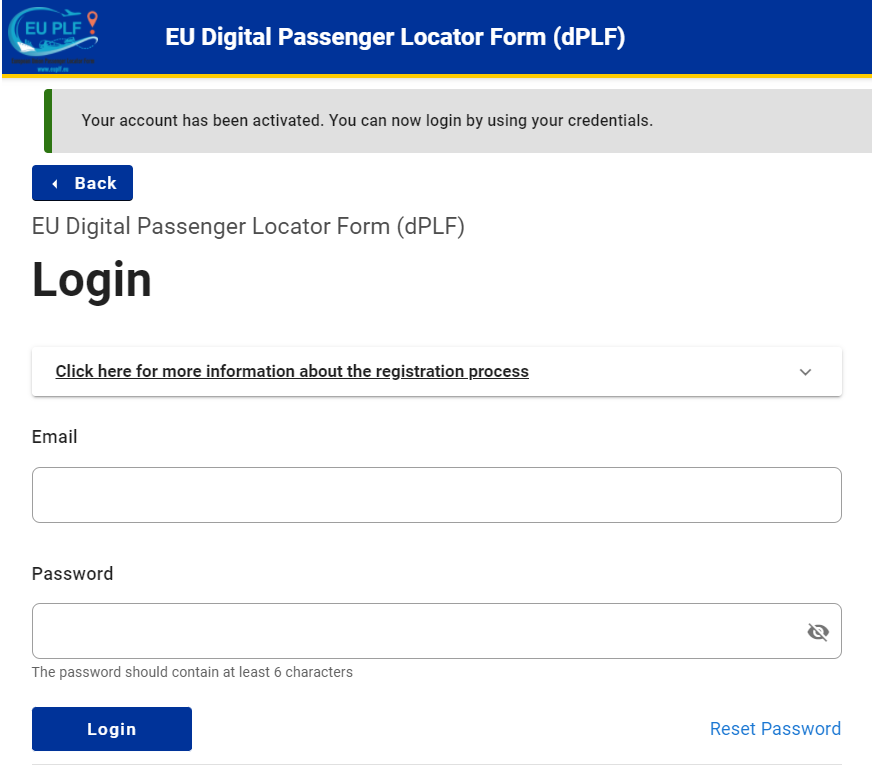
Task: Click the crossed-out eye icon in password field
Action: [818, 631]
